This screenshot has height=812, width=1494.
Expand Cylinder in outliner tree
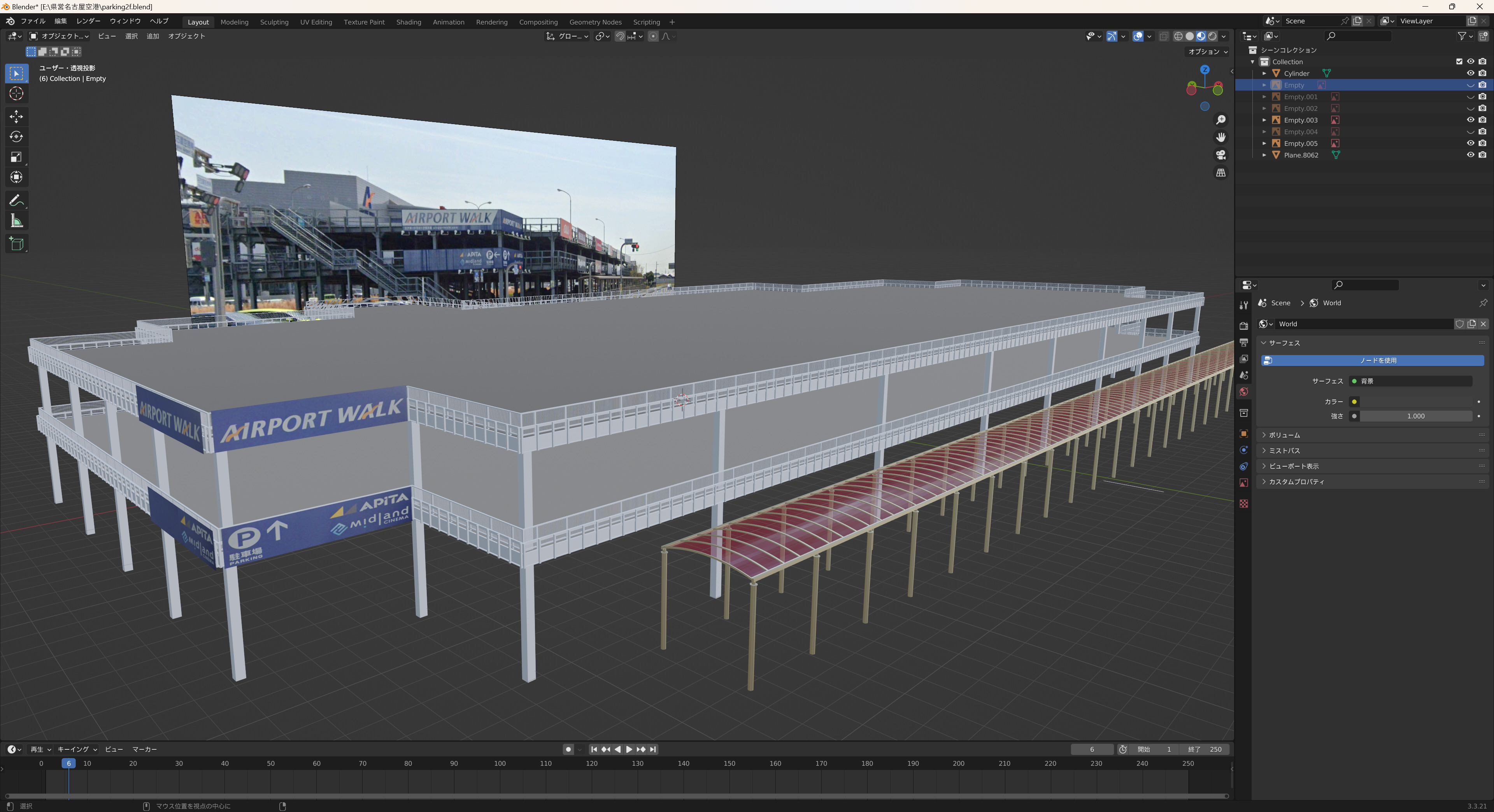1264,73
